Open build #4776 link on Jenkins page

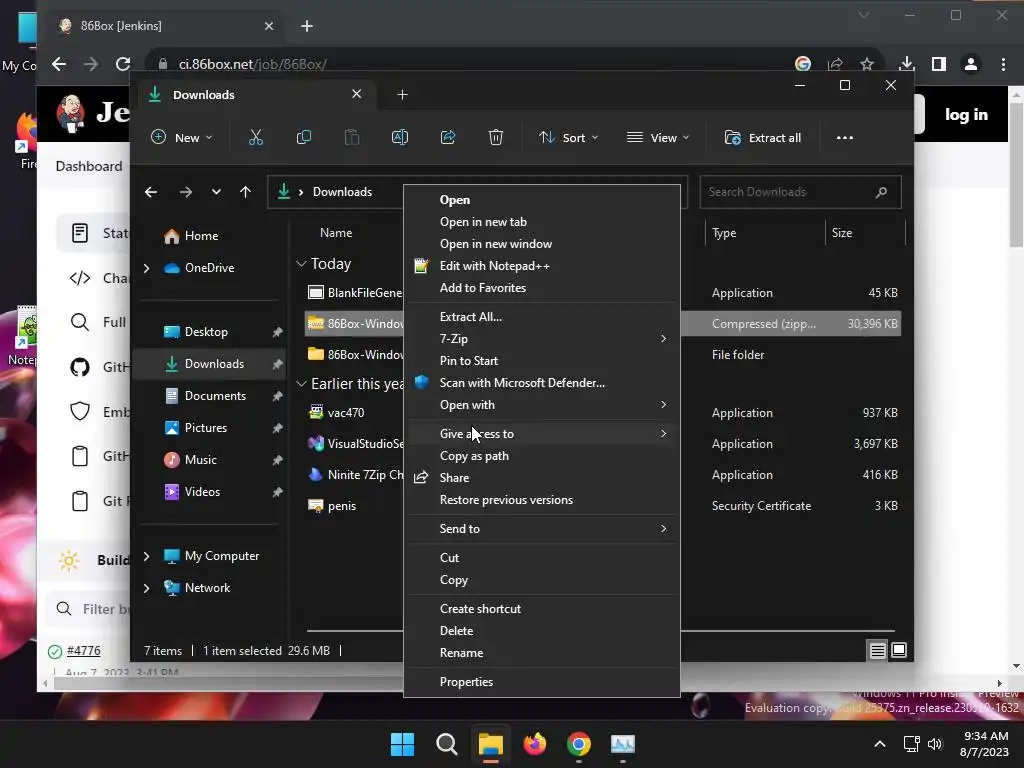click(84, 650)
